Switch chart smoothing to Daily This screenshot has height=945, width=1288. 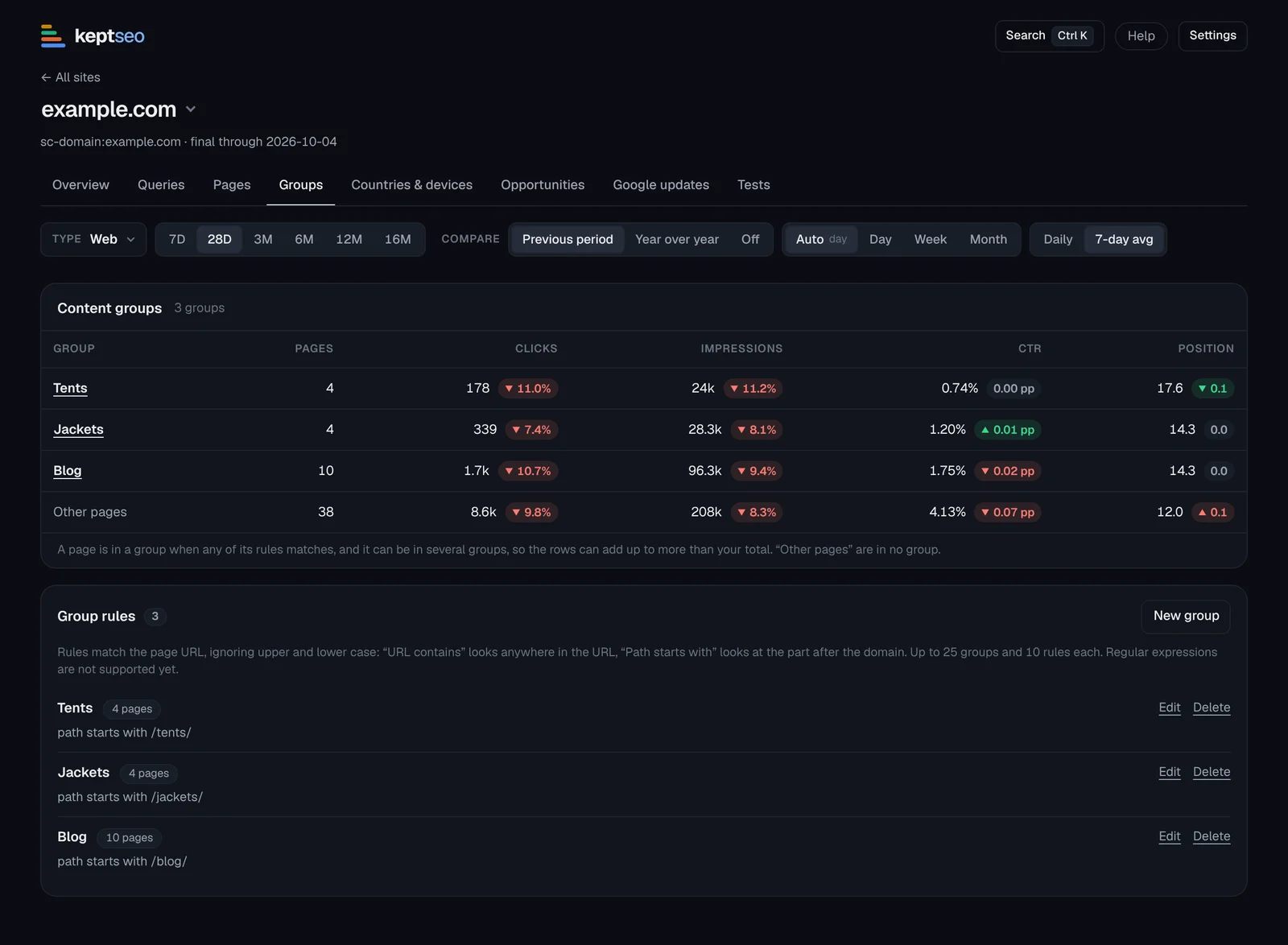pos(1058,239)
